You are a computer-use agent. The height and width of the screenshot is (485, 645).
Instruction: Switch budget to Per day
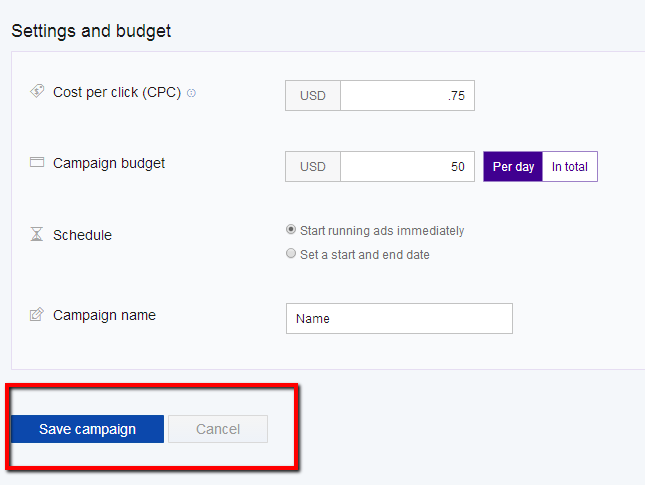[513, 167]
